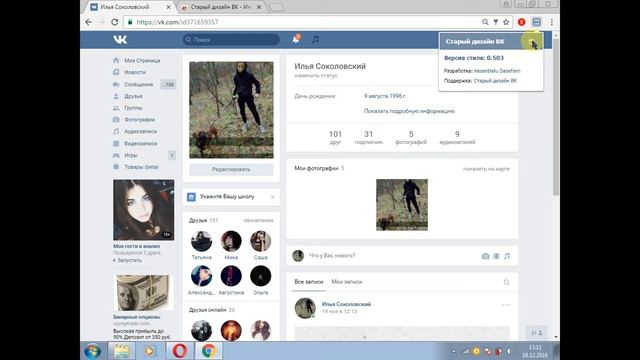Go to Группы in the sidebar
This screenshot has width=640, height=360.
tap(133, 108)
